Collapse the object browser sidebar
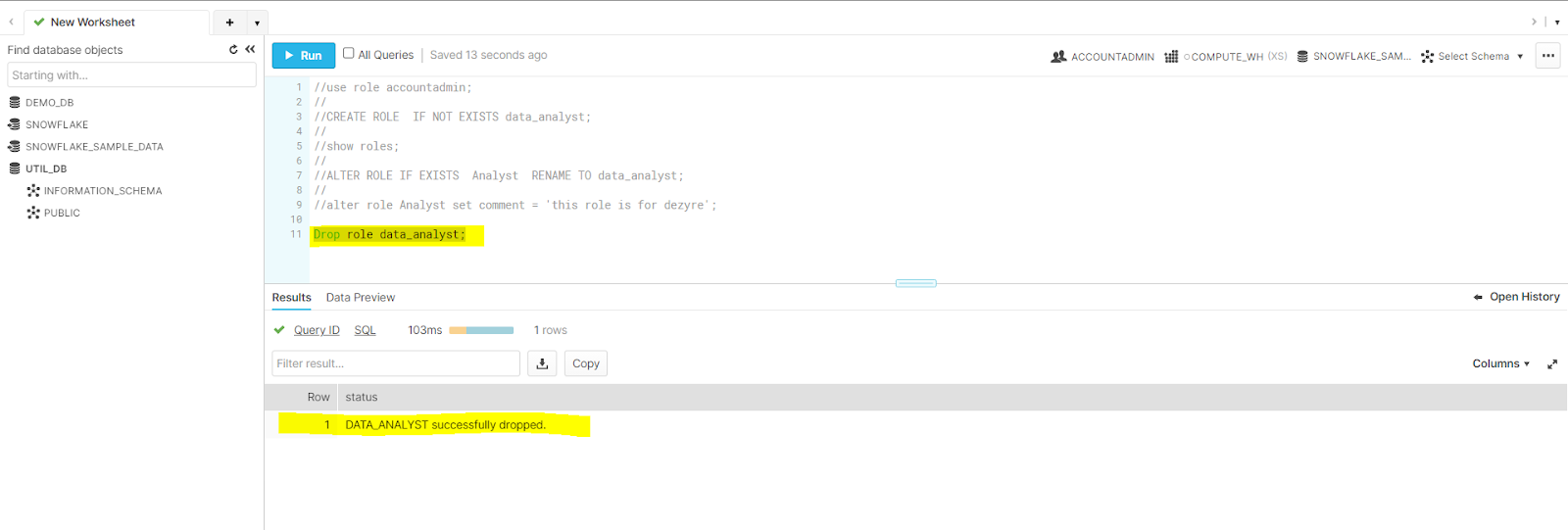1568x530 pixels. pos(250,49)
